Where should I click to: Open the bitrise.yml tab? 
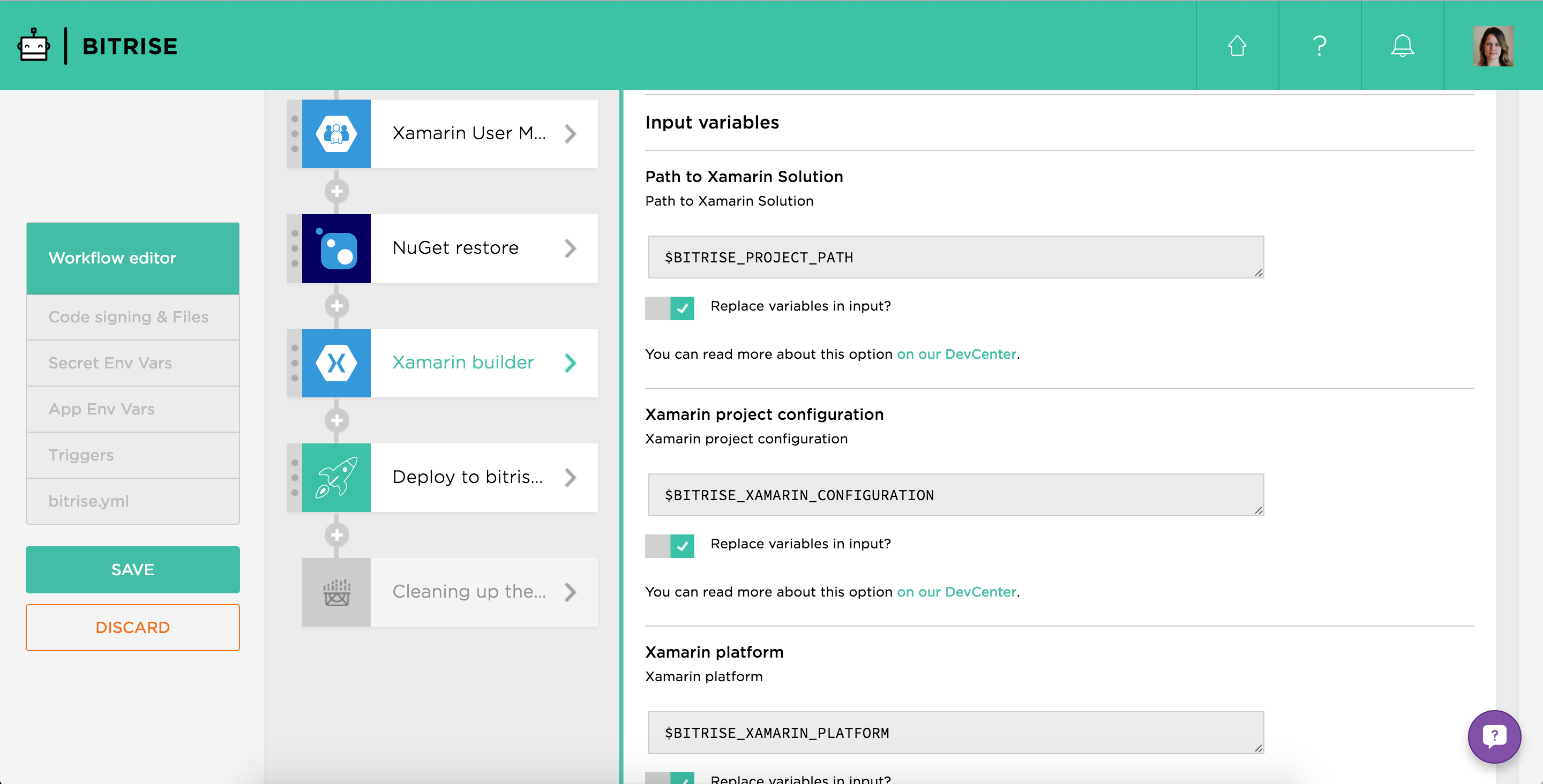[132, 501]
